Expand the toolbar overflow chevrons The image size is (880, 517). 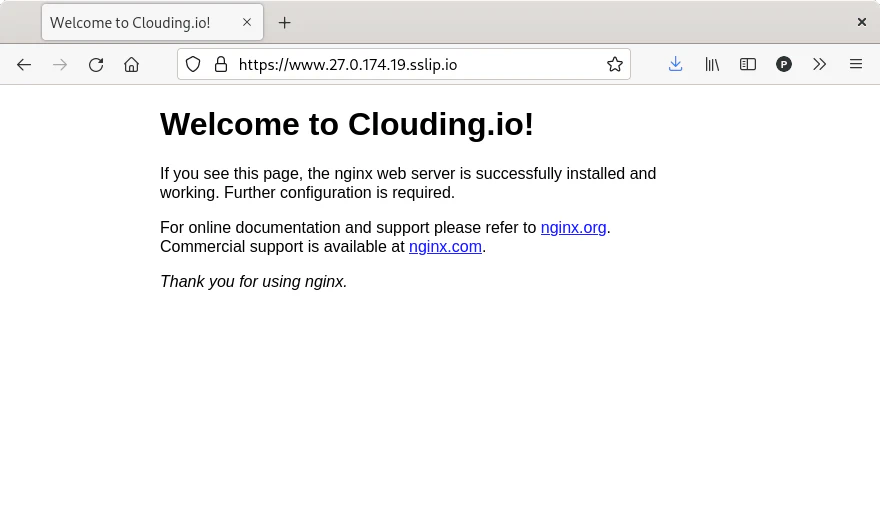820,64
